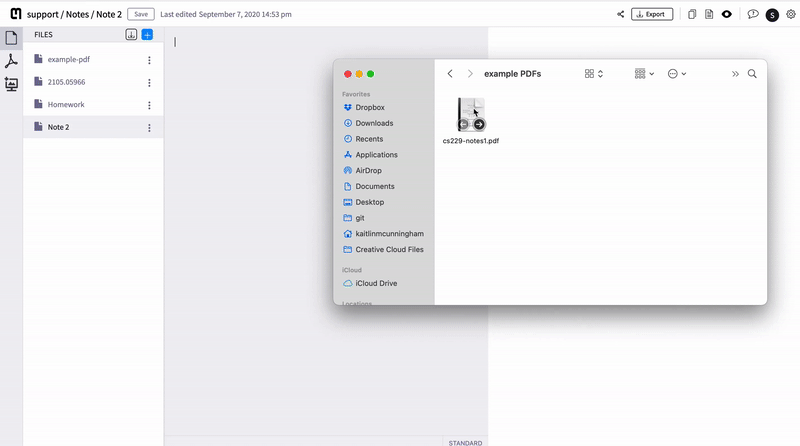The image size is (800, 446).
Task: Click in the editor text area
Action: [x=326, y=230]
